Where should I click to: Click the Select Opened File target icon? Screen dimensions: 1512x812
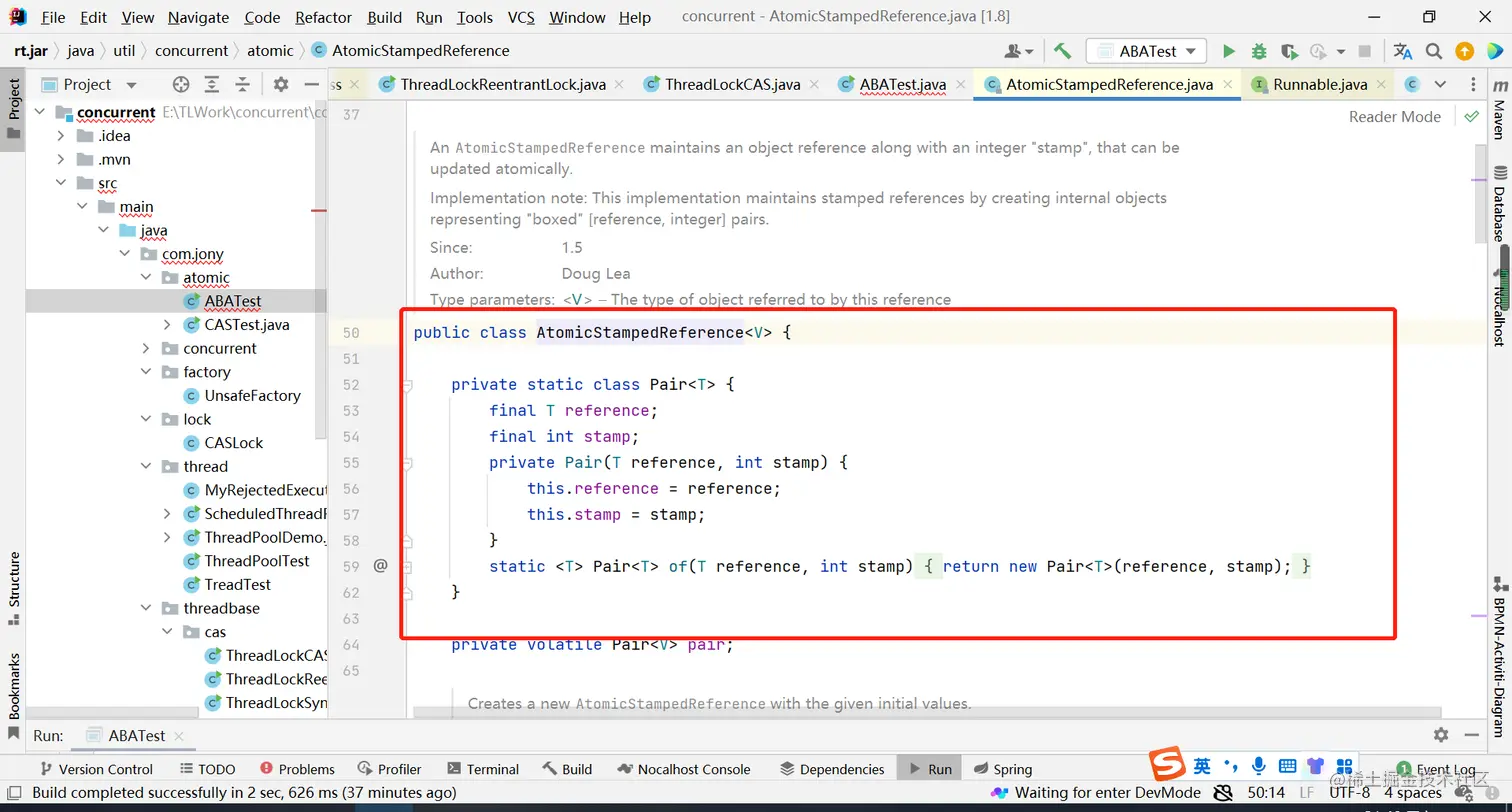pos(180,84)
